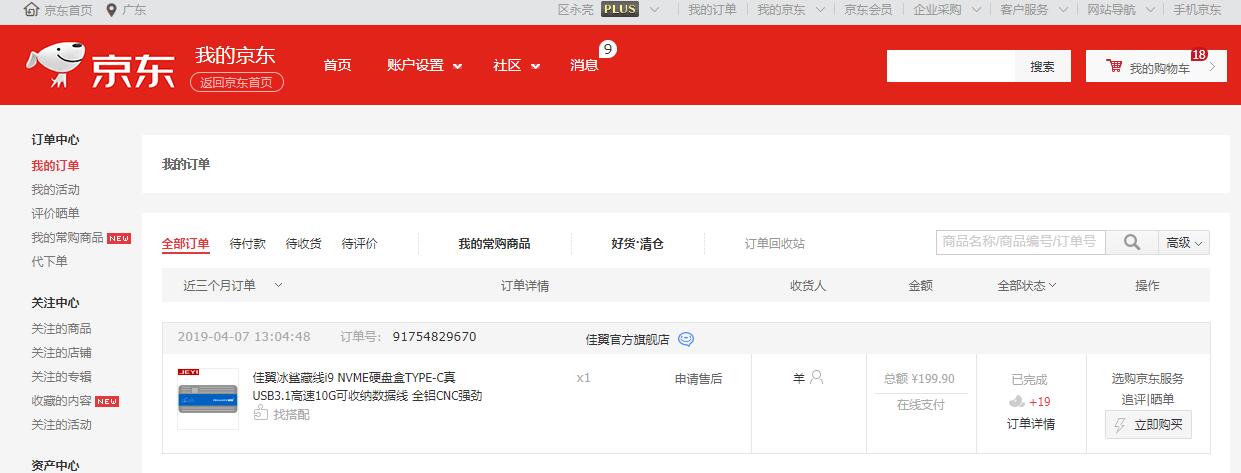Click the PLUS membership badge
1241x473 pixels.
pyautogui.click(x=620, y=10)
